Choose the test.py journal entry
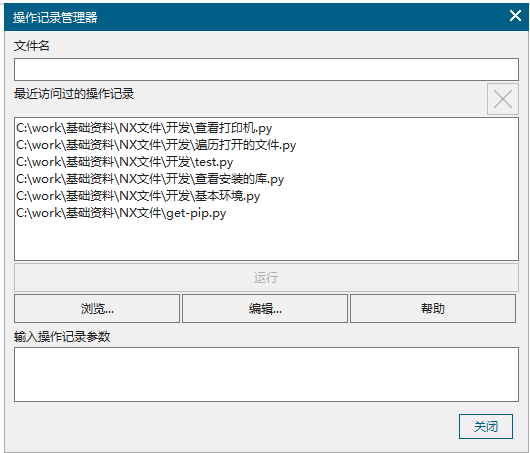Screen dimensions: 530x453 coord(124,162)
